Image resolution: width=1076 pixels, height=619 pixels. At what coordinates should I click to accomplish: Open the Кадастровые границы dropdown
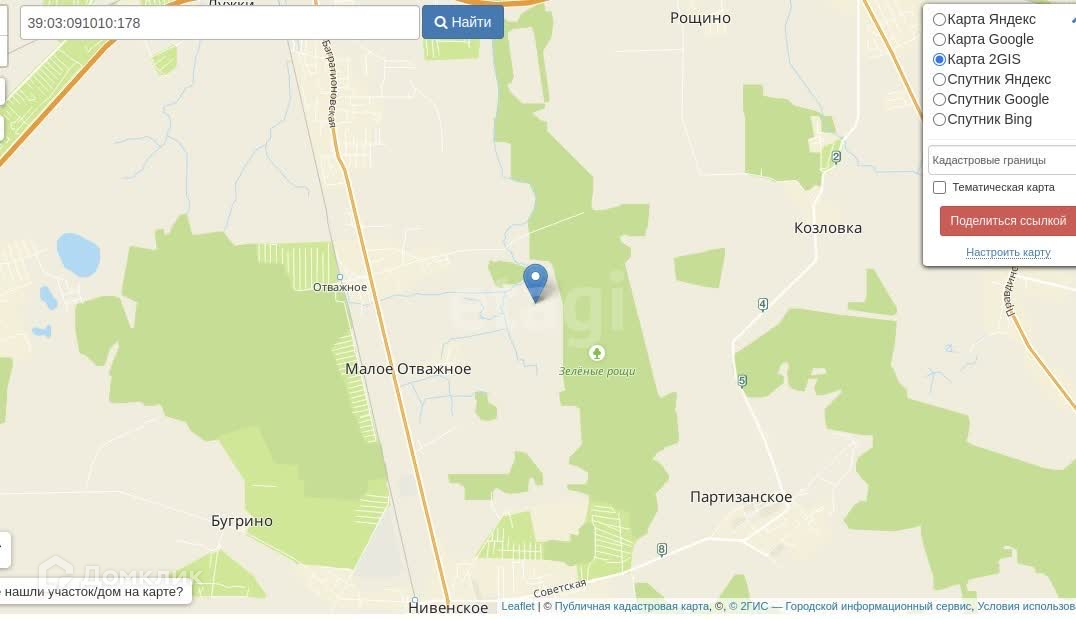click(x=1002, y=160)
